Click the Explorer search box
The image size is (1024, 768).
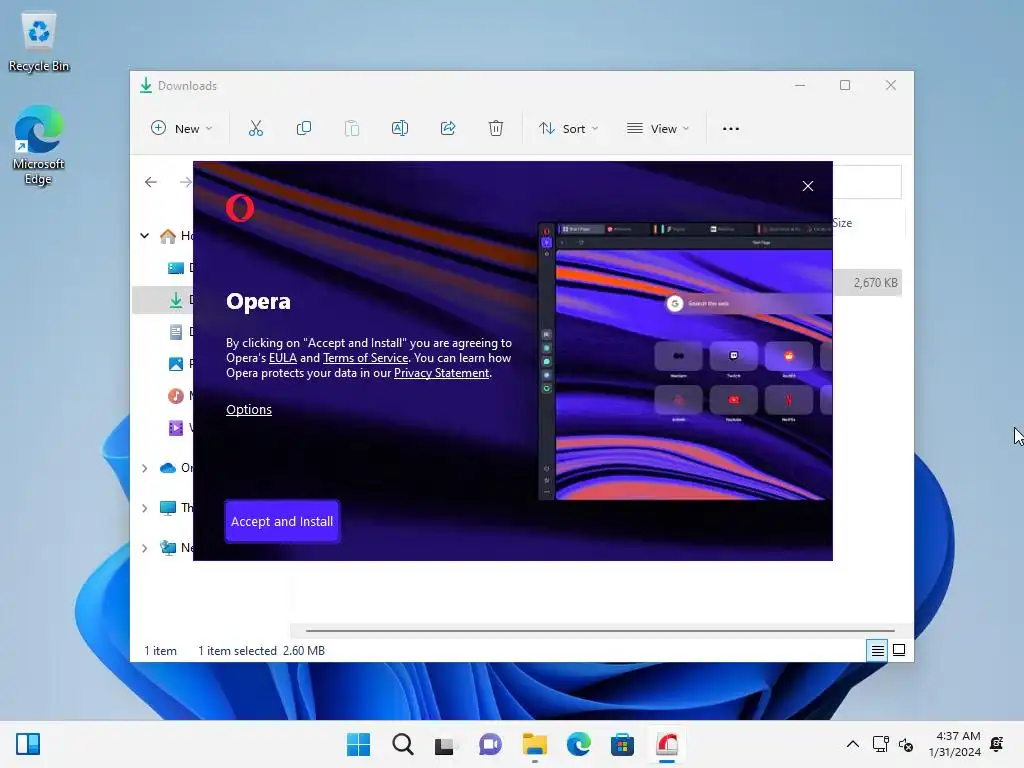[x=867, y=182]
